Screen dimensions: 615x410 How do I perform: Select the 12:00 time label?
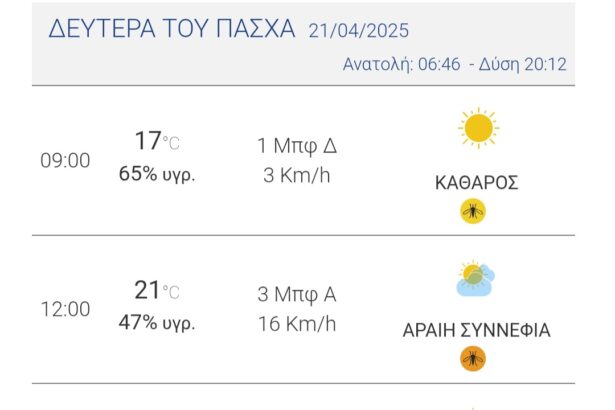pyautogui.click(x=65, y=309)
